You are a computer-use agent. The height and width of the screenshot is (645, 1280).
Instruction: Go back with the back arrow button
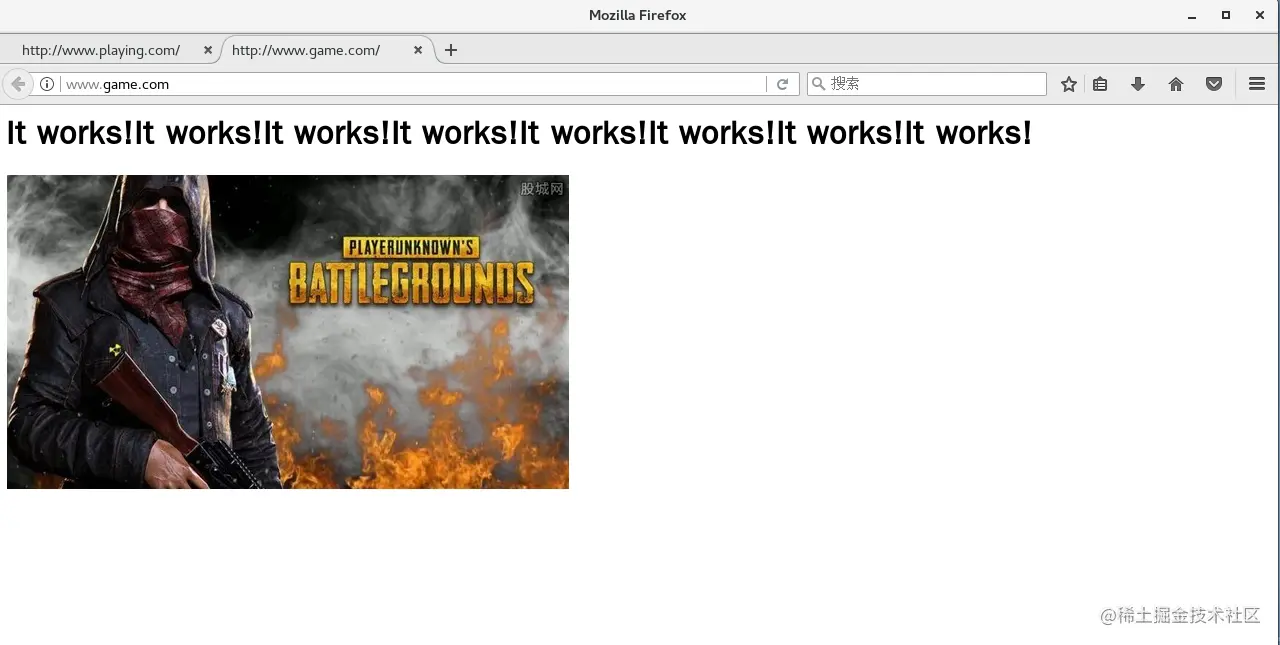pos(18,84)
